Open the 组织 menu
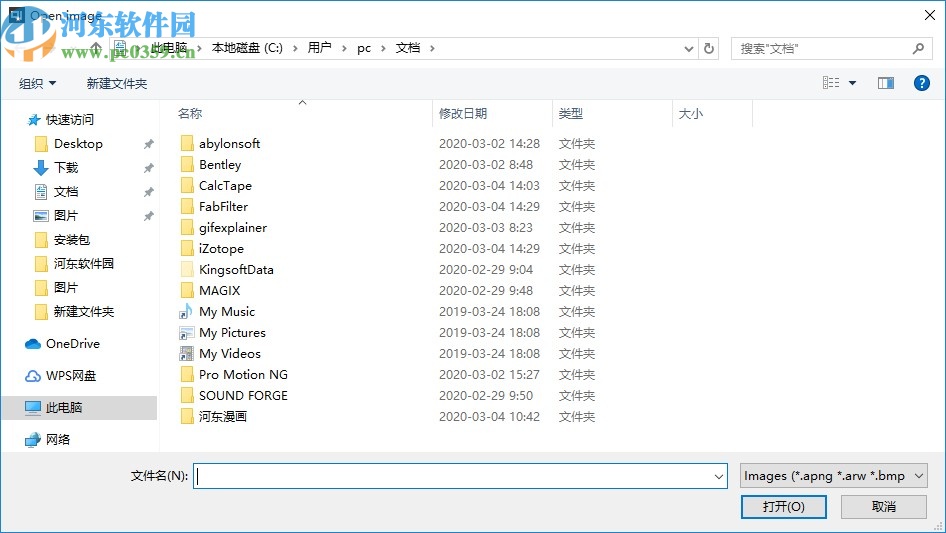This screenshot has height=533, width=946. 37,83
